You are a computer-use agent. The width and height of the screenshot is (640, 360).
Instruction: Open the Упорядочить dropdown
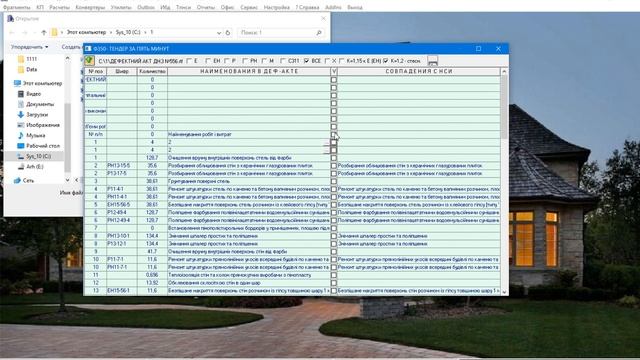click(29, 47)
